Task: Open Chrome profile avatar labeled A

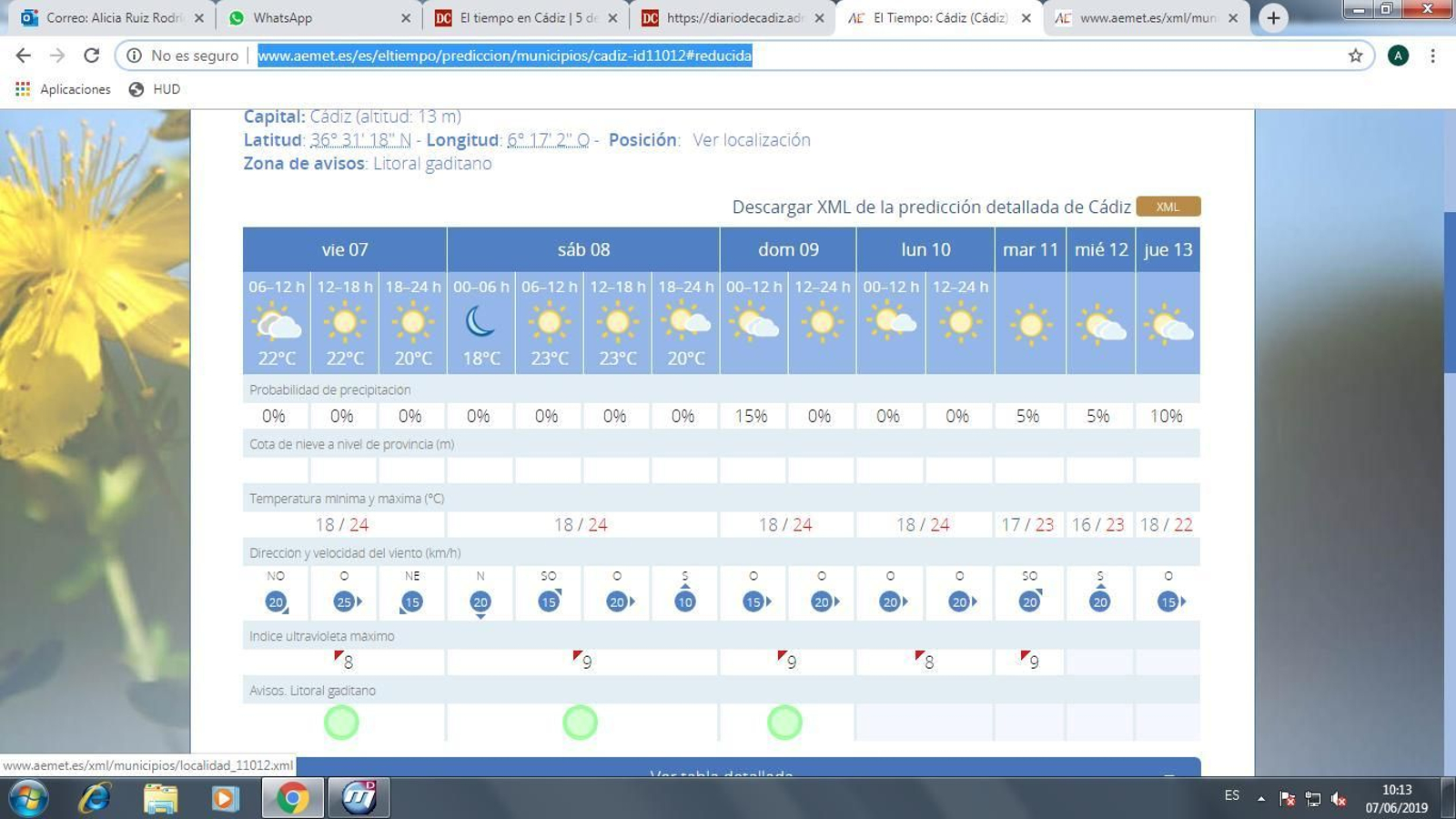Action: (x=1399, y=56)
